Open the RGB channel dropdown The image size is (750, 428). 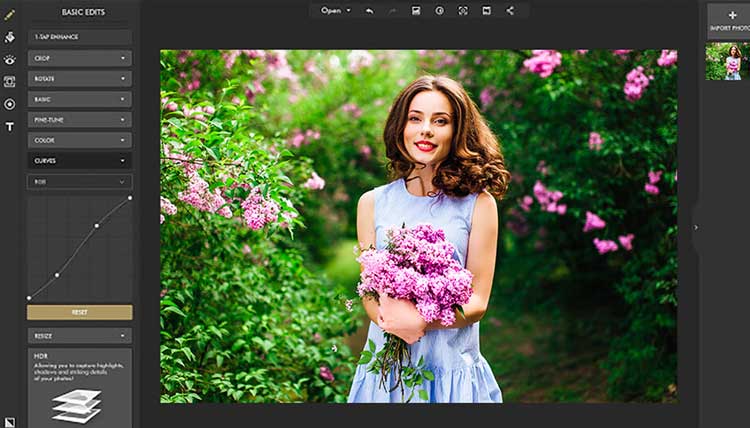80,182
